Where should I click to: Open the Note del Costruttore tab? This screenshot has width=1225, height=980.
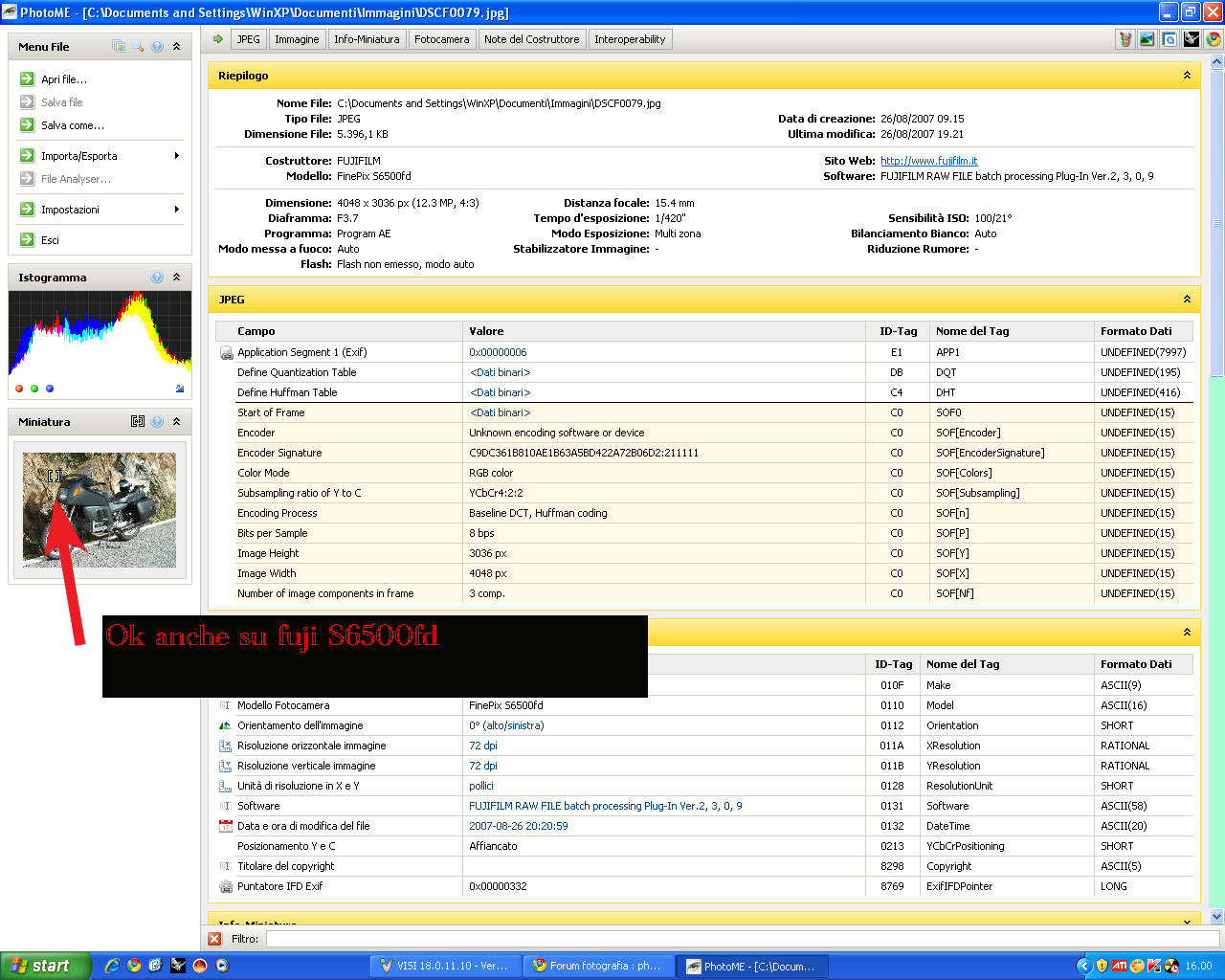pos(531,39)
